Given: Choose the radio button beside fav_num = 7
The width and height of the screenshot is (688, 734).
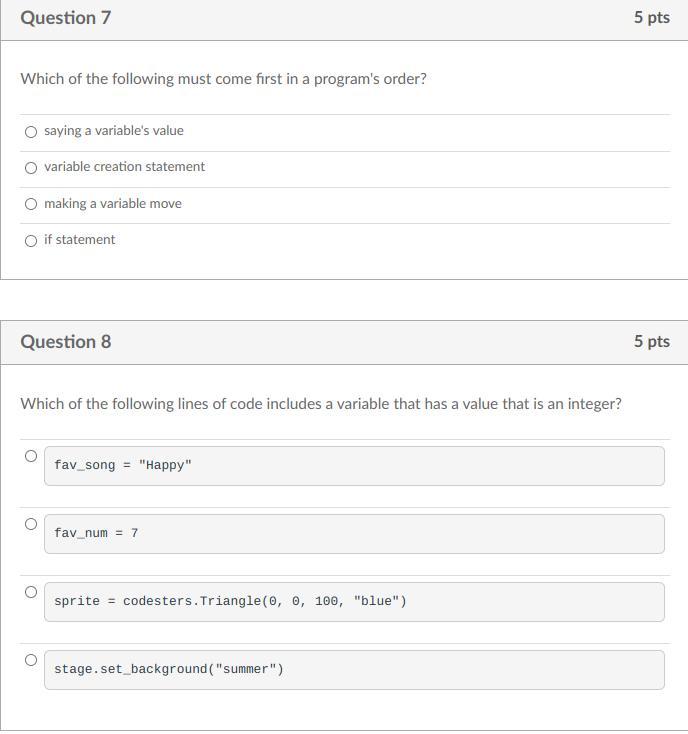Looking at the screenshot, I should [x=31, y=524].
